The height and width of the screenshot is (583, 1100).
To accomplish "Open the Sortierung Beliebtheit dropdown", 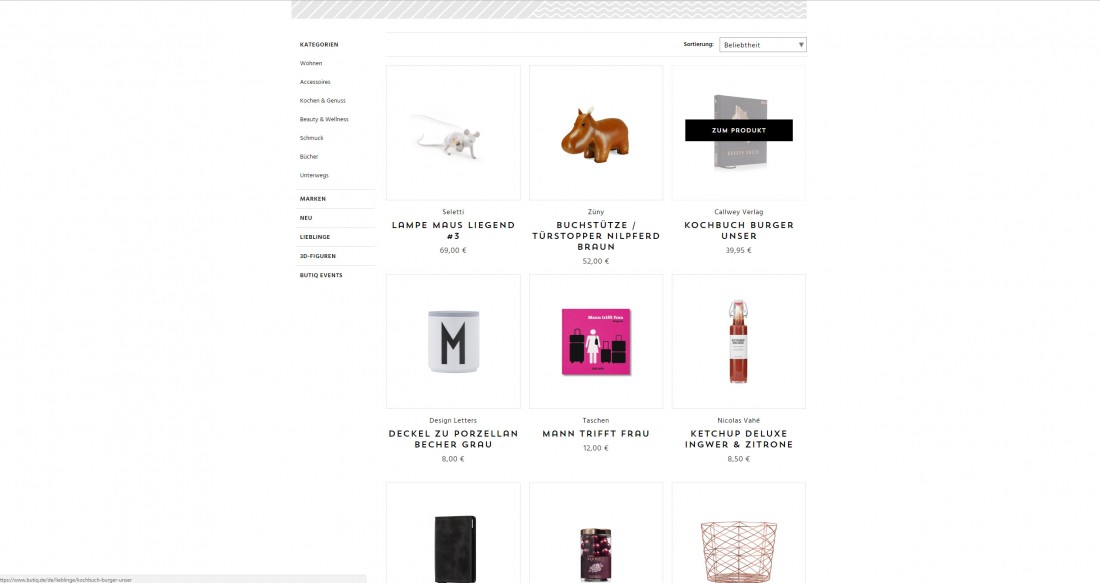I will (x=763, y=45).
